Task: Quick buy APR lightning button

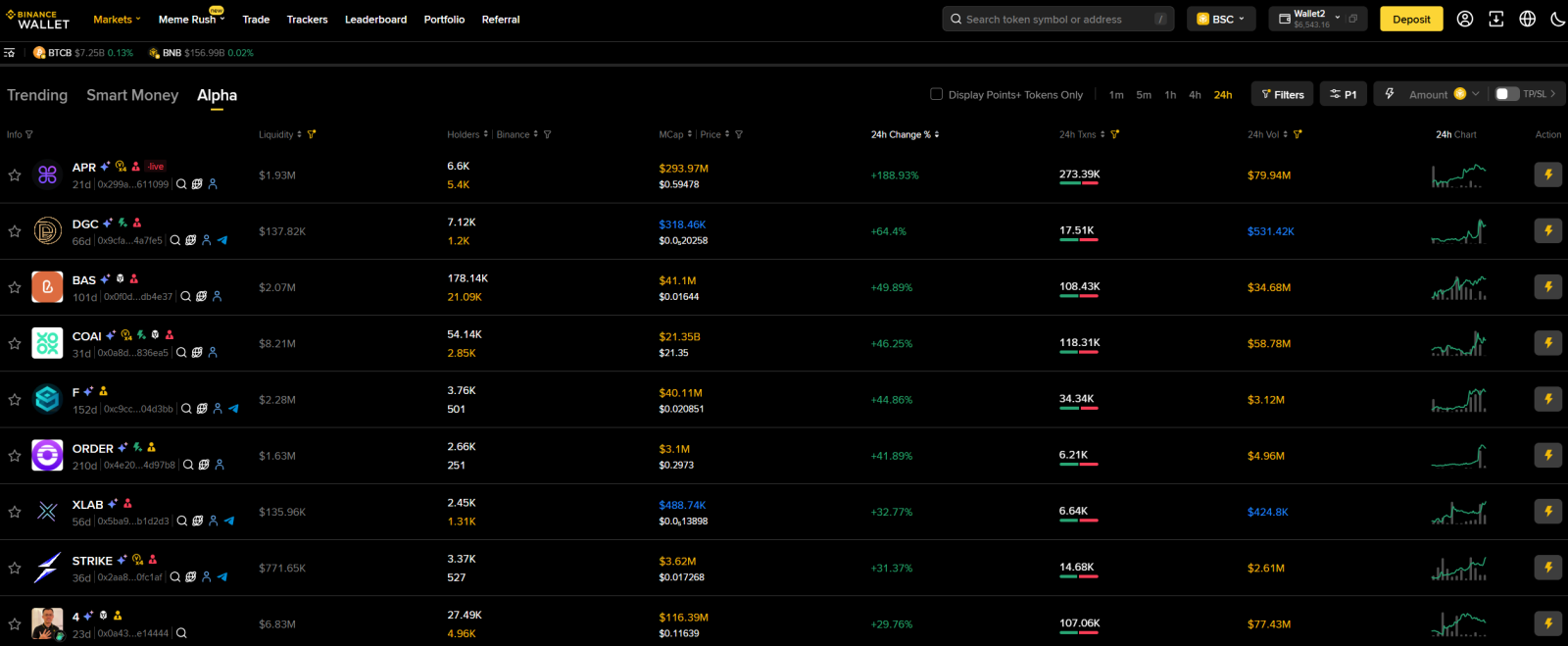Action: coord(1548,174)
